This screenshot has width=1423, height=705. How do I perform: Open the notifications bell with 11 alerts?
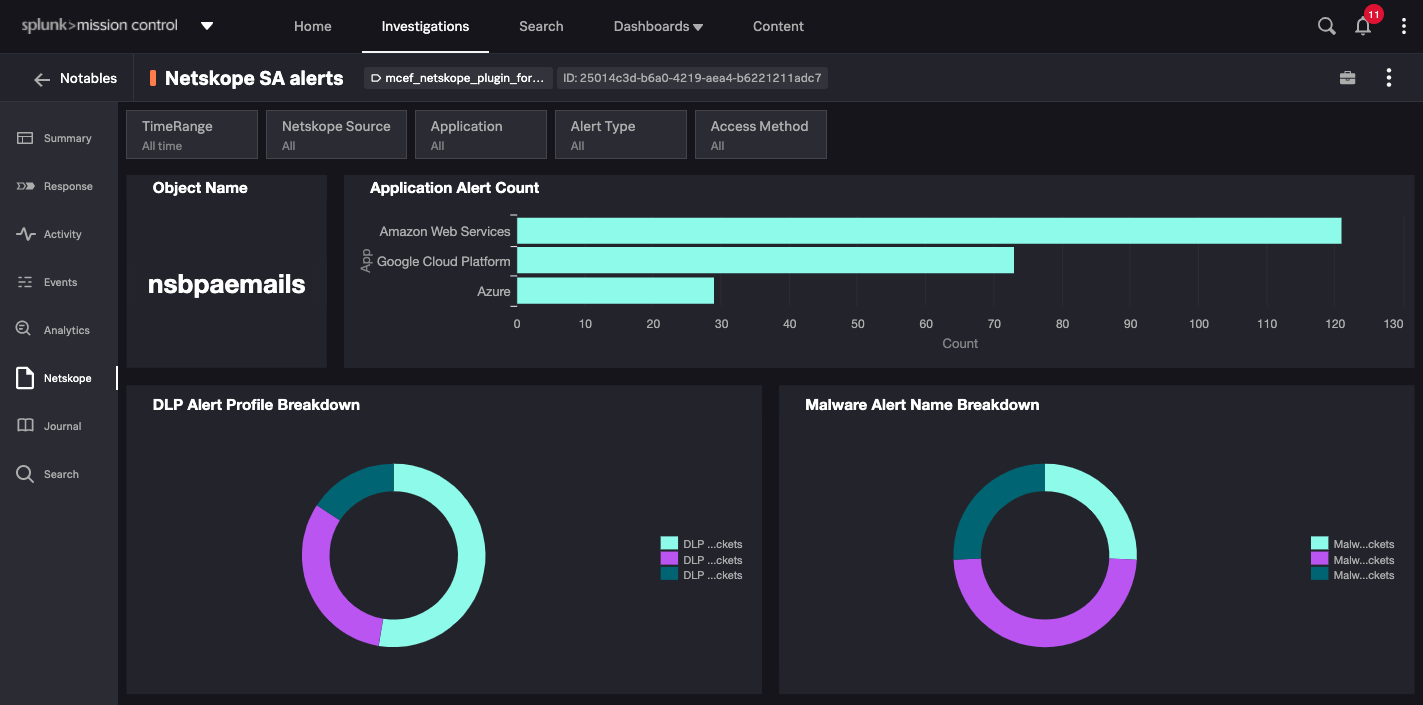pos(1363,26)
